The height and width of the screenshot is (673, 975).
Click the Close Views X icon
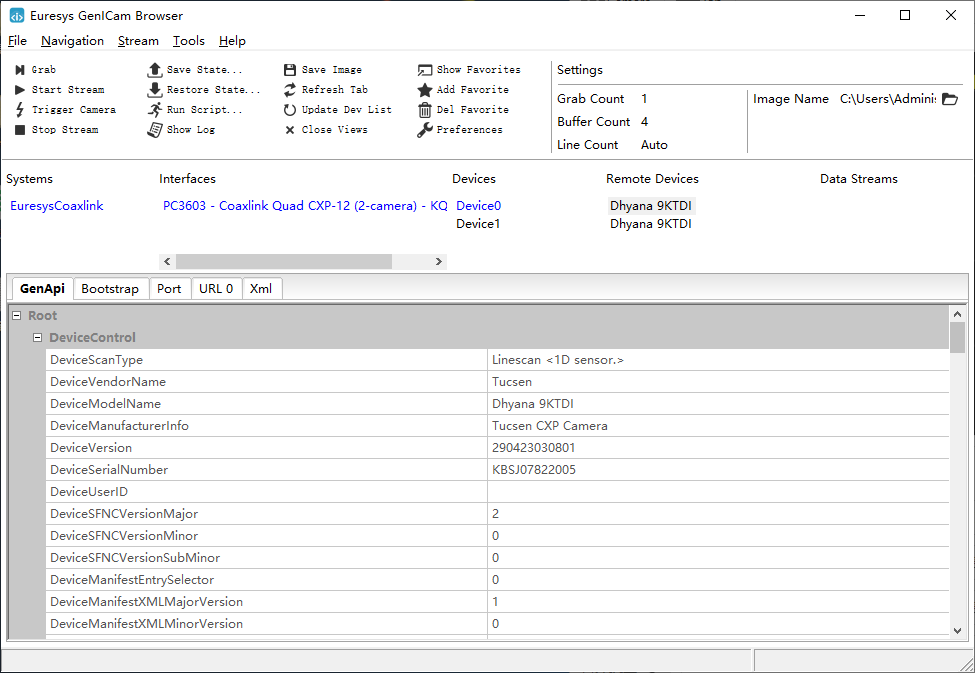point(290,130)
